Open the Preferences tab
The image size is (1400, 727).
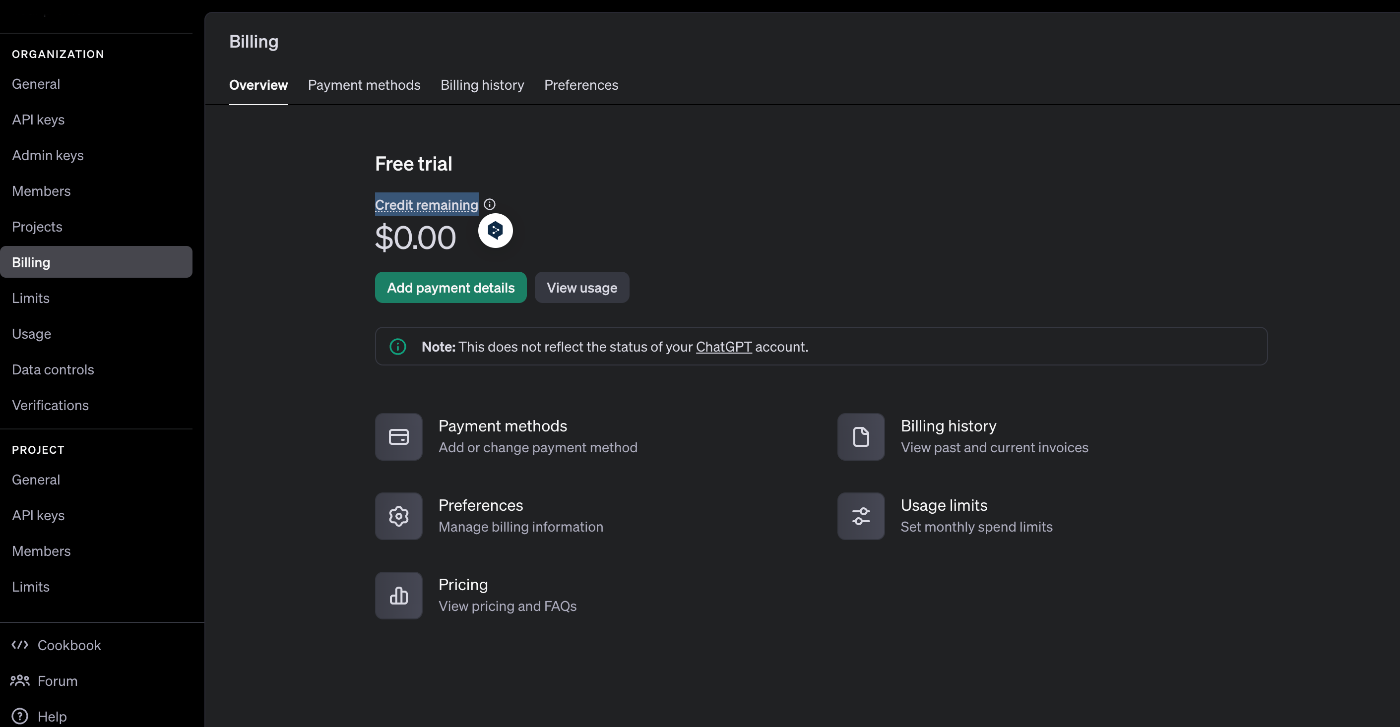click(581, 85)
